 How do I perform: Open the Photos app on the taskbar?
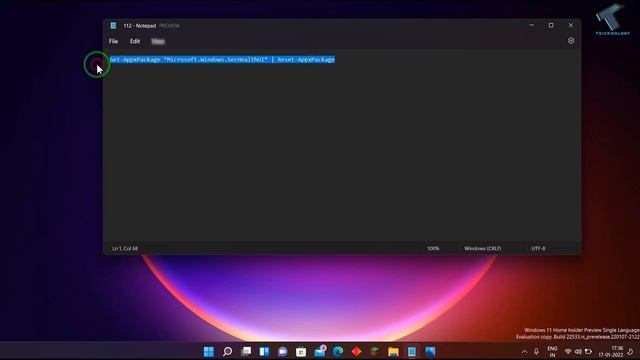pyautogui.click(x=430, y=351)
